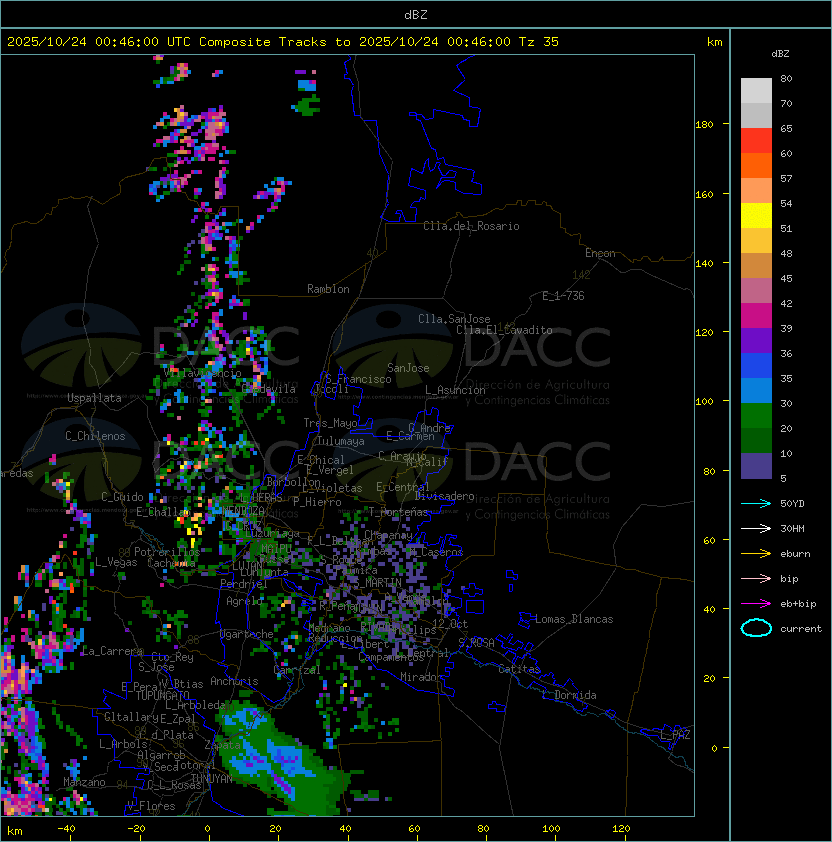Click the '140' tick on vertical km axis

(x=704, y=264)
